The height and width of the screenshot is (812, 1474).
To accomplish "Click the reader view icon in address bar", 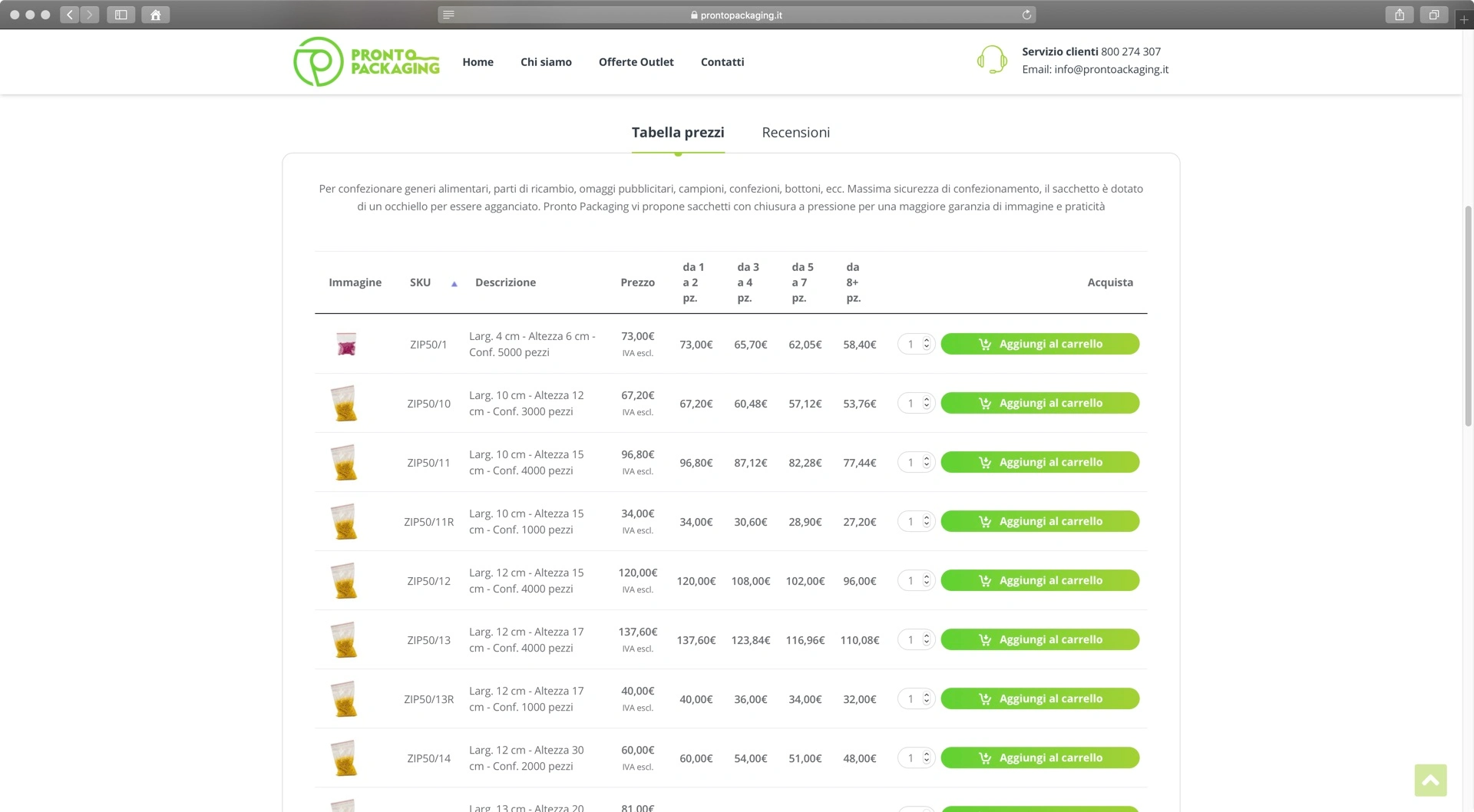I will pyautogui.click(x=449, y=15).
